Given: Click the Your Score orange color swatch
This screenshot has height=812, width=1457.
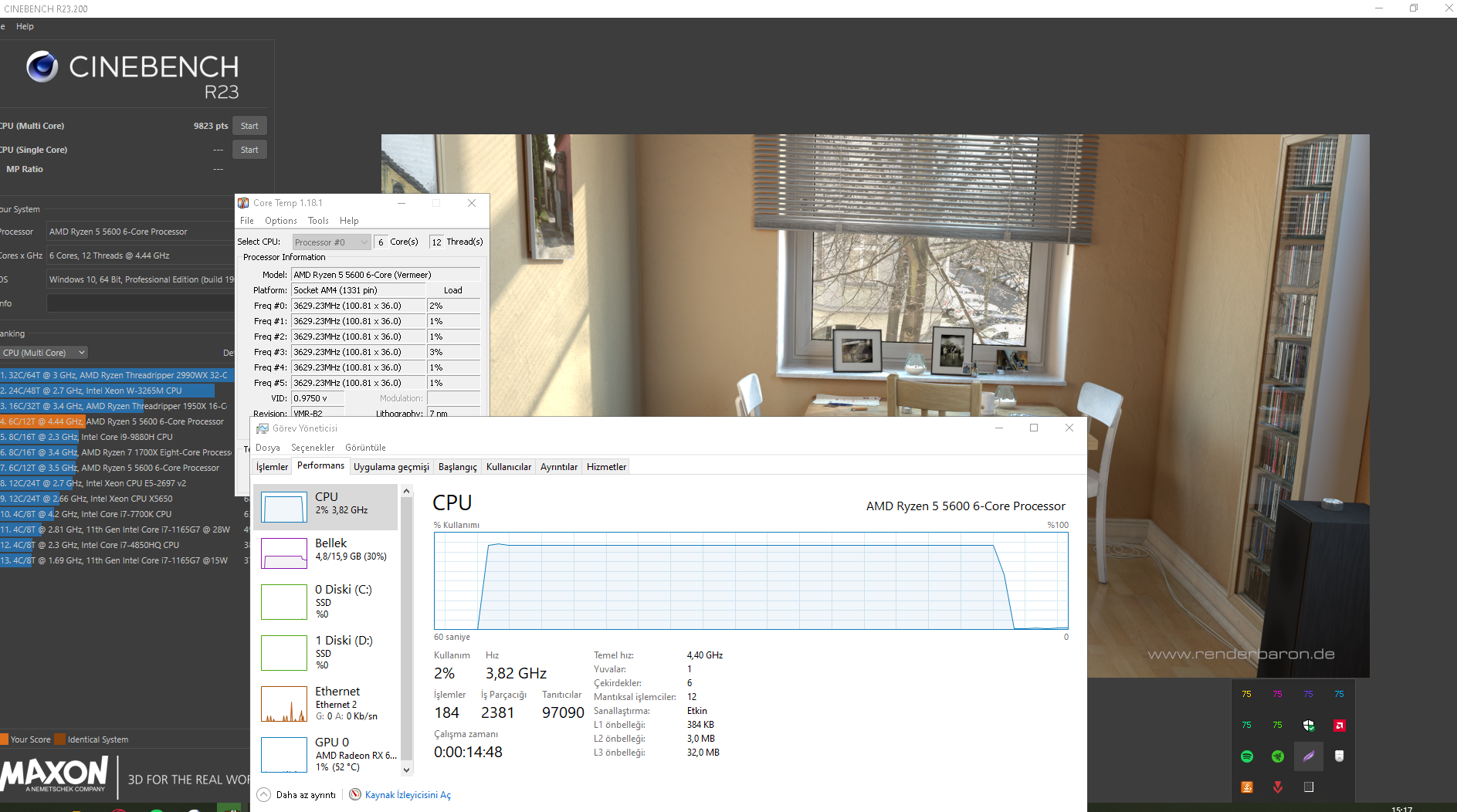Looking at the screenshot, I should click(x=4, y=739).
